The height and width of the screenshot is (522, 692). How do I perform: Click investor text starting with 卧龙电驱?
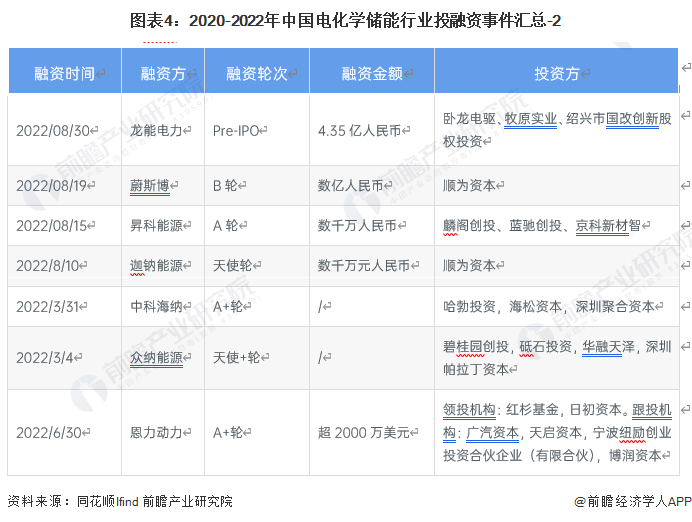(x=557, y=130)
